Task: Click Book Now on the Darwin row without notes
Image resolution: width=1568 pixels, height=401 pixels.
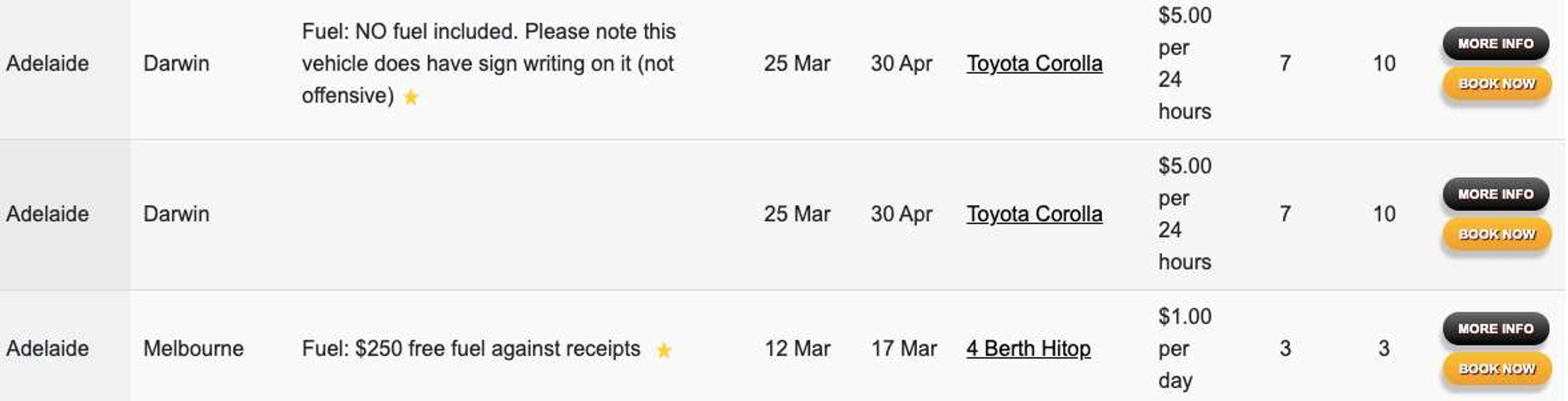Action: click(x=1496, y=234)
